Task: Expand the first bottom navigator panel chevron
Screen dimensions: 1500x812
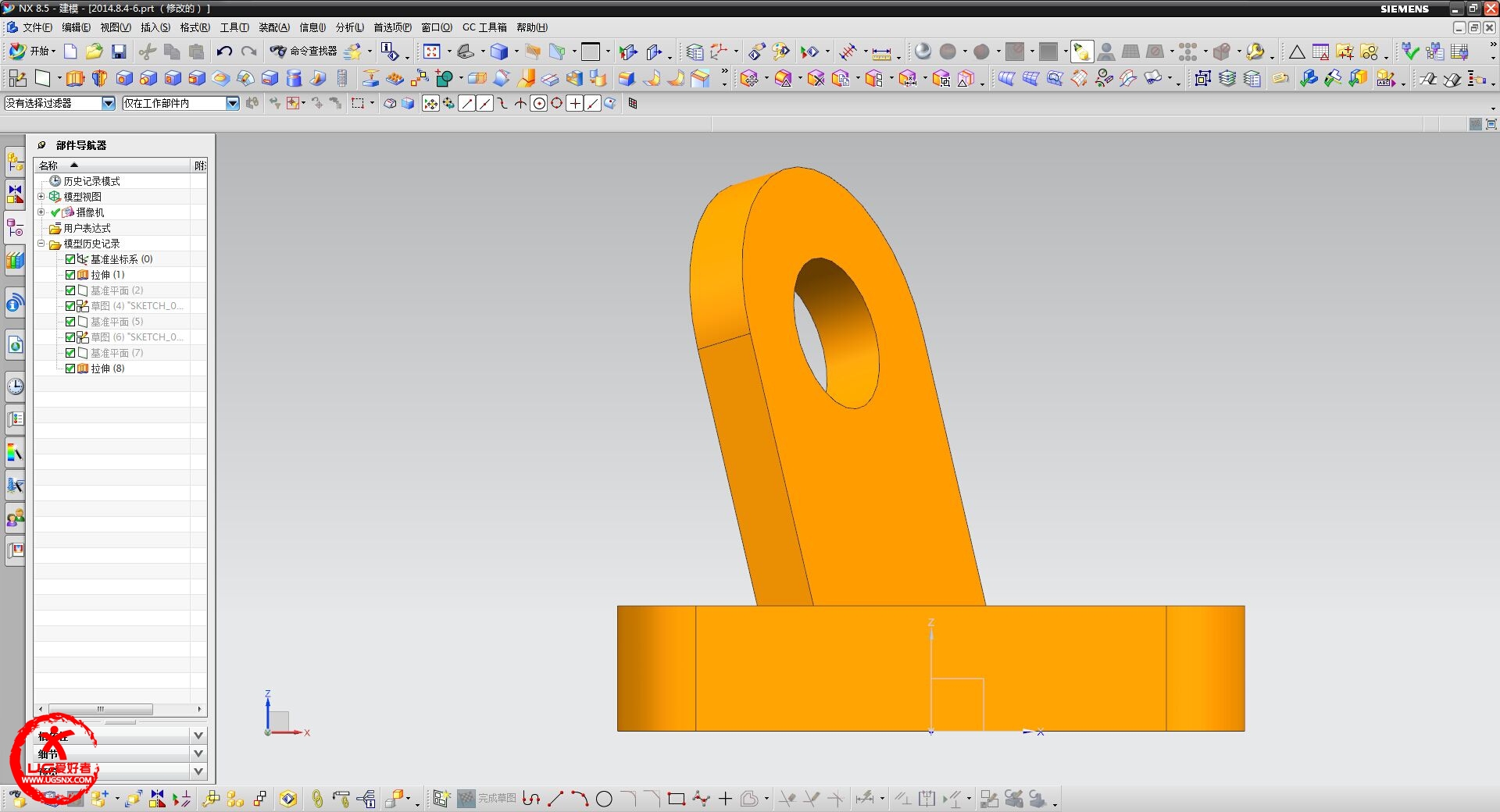Action: 198,735
